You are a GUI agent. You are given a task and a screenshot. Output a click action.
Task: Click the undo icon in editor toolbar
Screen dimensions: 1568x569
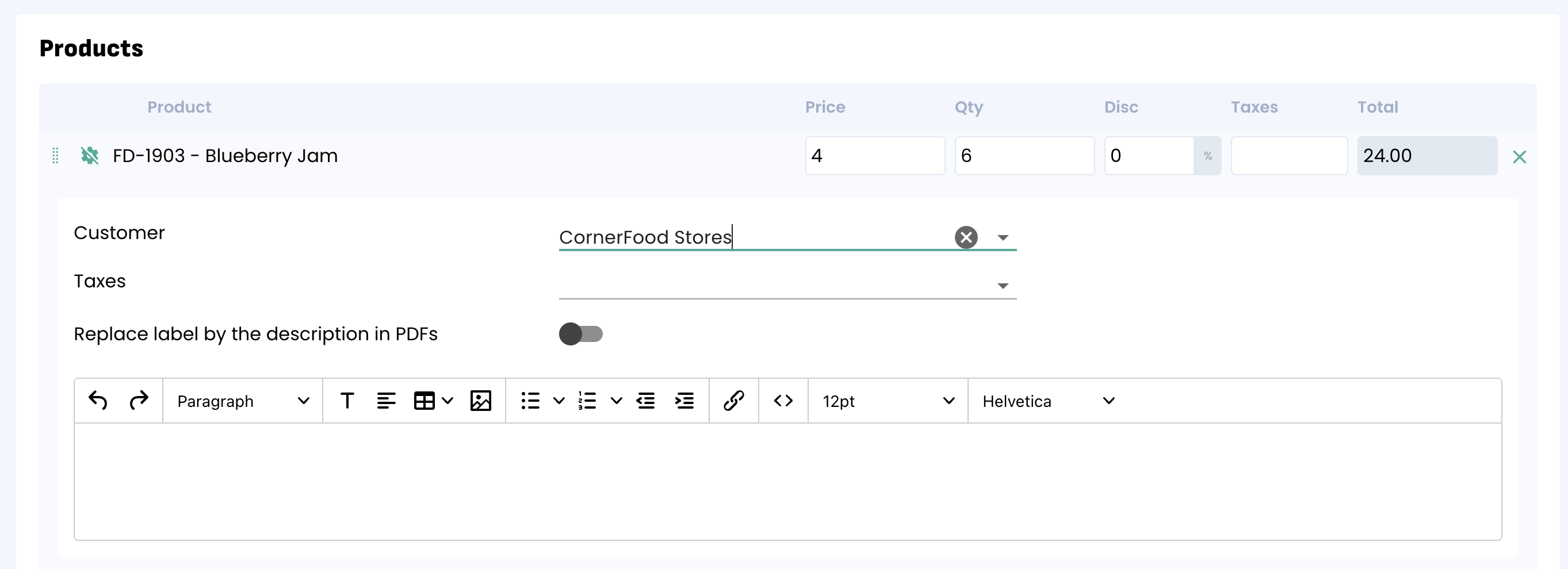(x=98, y=401)
